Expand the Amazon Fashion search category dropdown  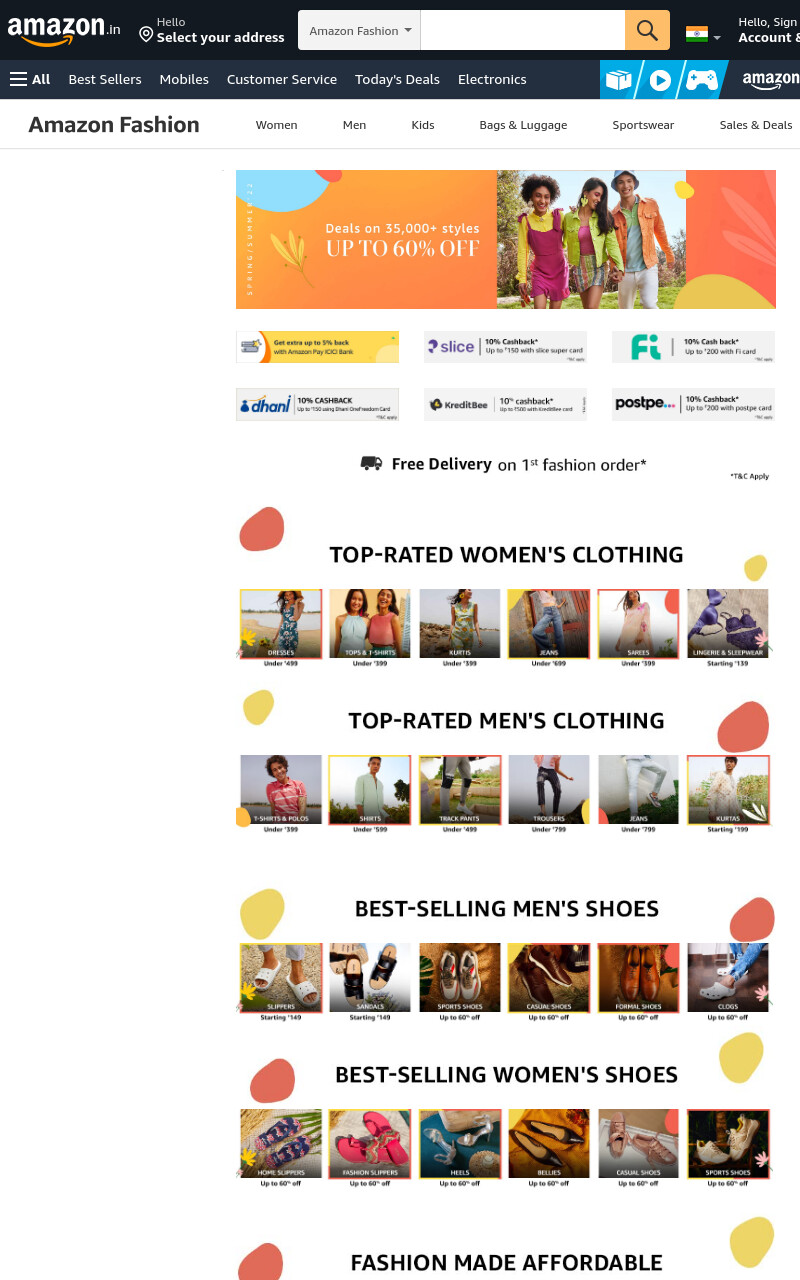point(360,30)
